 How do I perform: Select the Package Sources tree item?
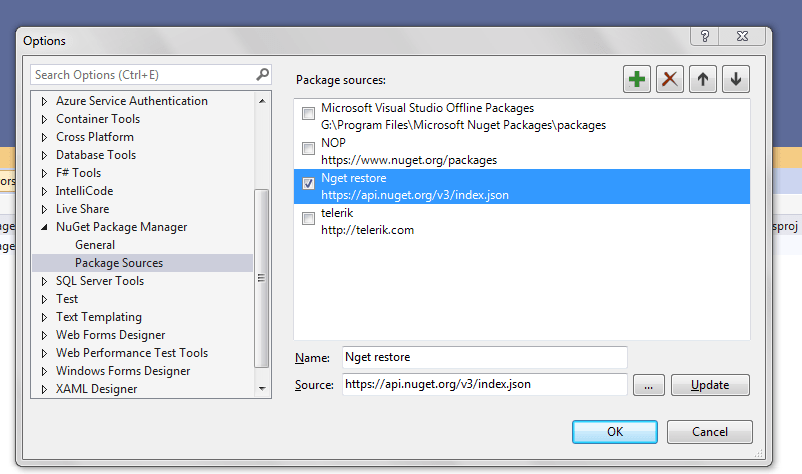(x=119, y=263)
